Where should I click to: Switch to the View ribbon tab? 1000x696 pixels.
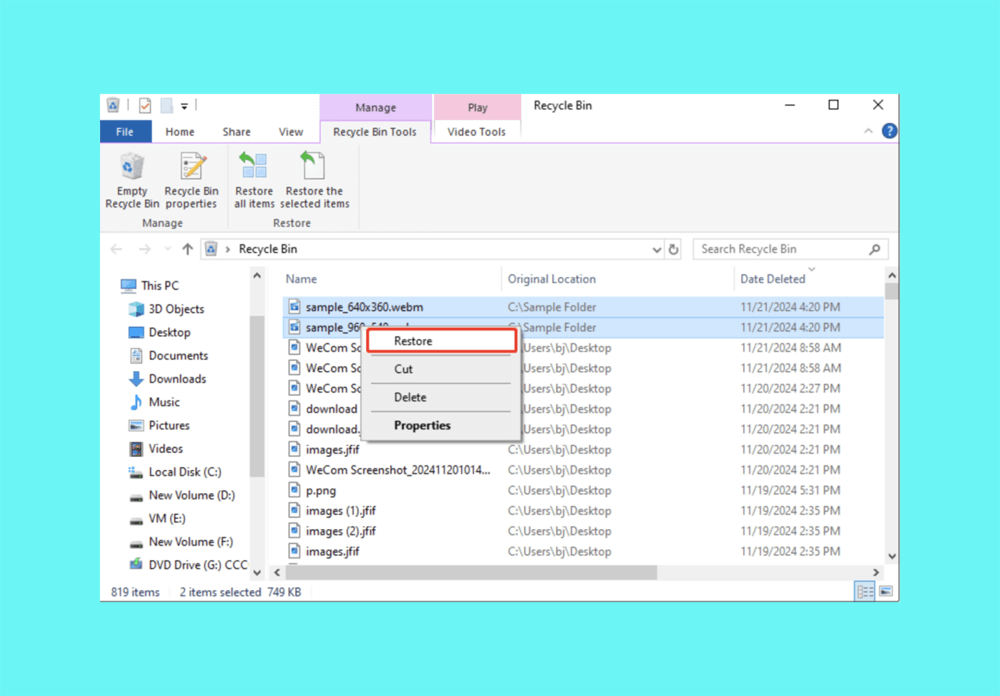[291, 131]
